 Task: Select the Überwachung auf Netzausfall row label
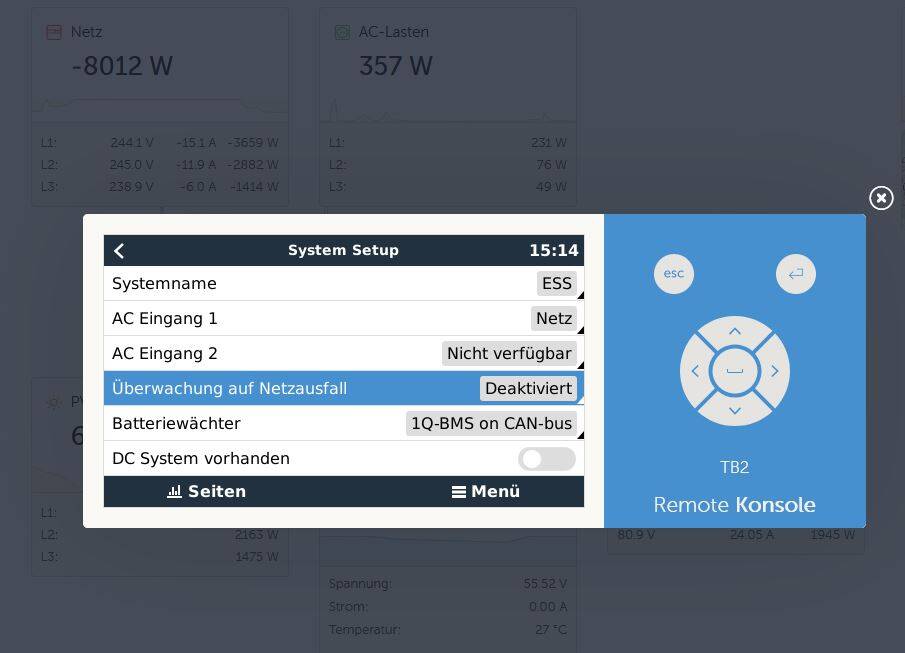[x=229, y=389]
